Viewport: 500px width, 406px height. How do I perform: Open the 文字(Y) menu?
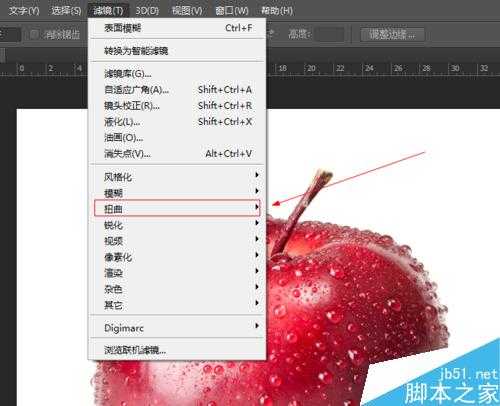click(x=24, y=11)
